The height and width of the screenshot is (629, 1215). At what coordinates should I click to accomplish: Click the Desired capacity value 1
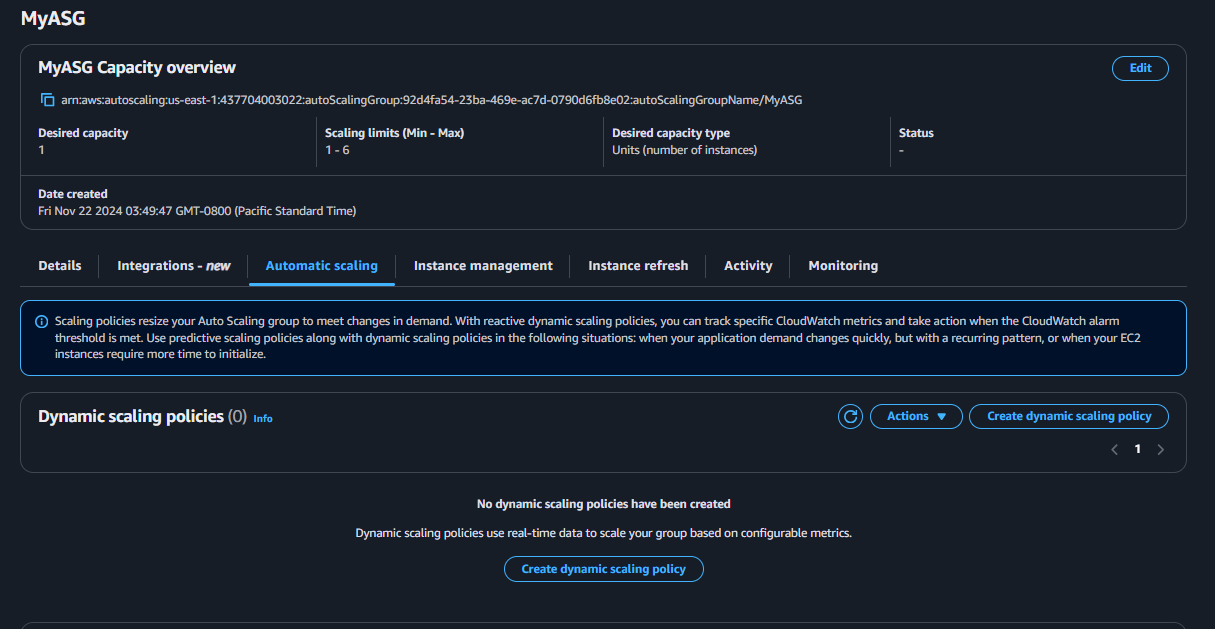(41, 150)
